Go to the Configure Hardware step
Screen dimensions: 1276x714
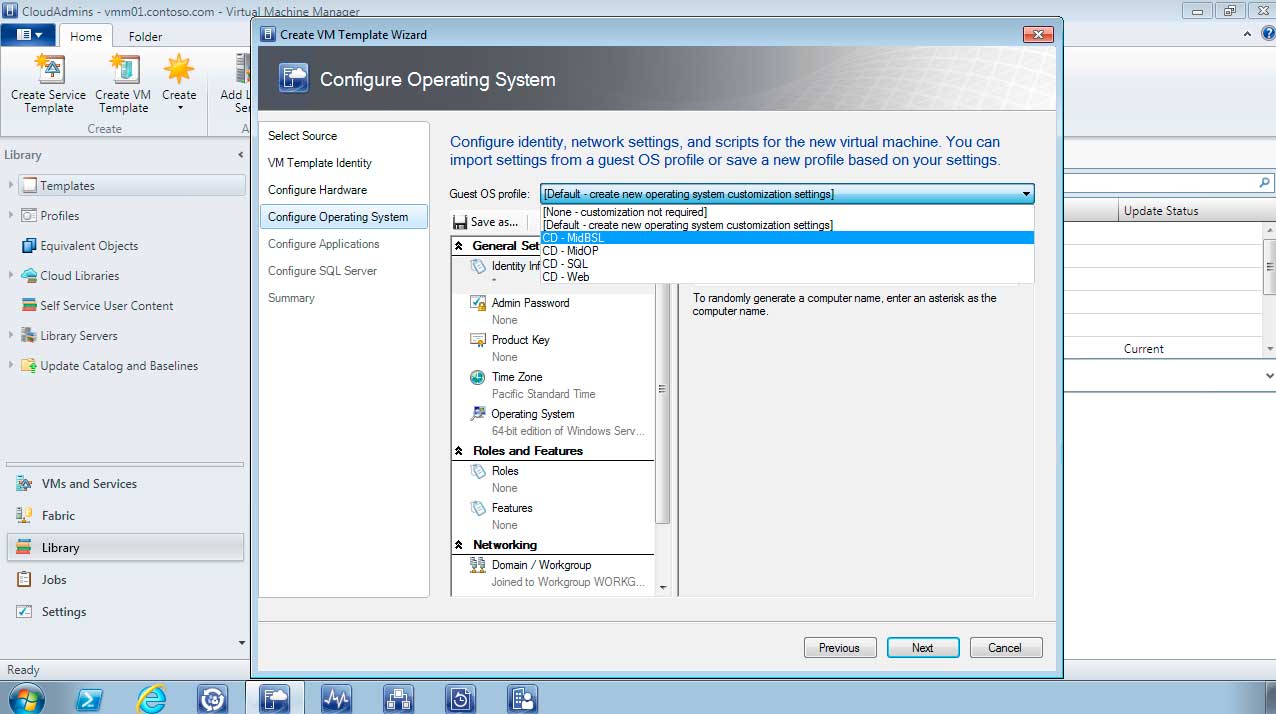click(318, 190)
